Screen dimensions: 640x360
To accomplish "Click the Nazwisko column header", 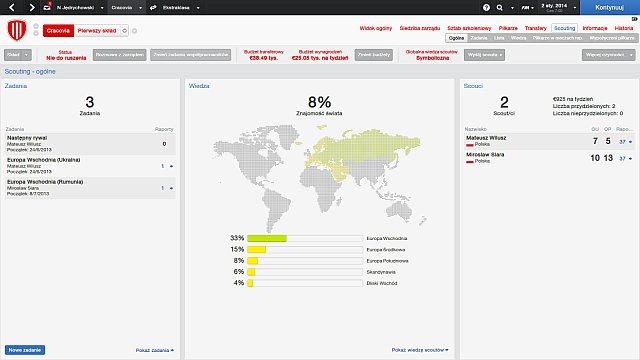I will [476, 129].
